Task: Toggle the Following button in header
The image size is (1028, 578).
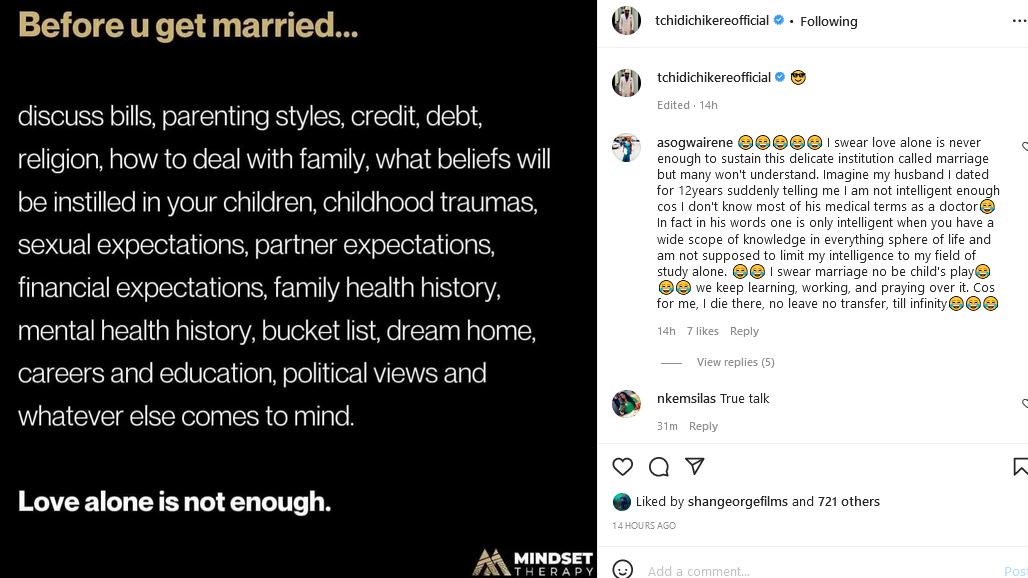Action: 828,21
